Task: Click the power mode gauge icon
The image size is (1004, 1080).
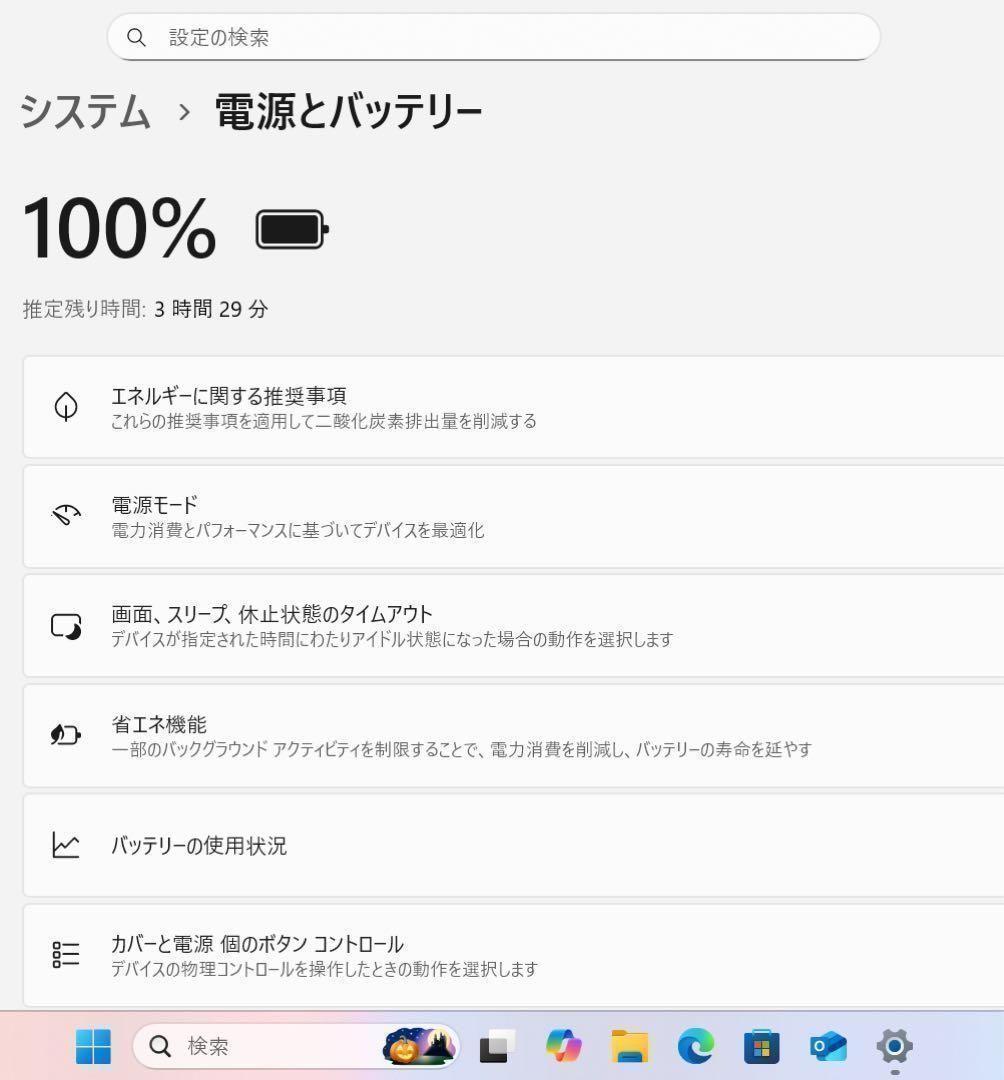Action: pyautogui.click(x=66, y=516)
